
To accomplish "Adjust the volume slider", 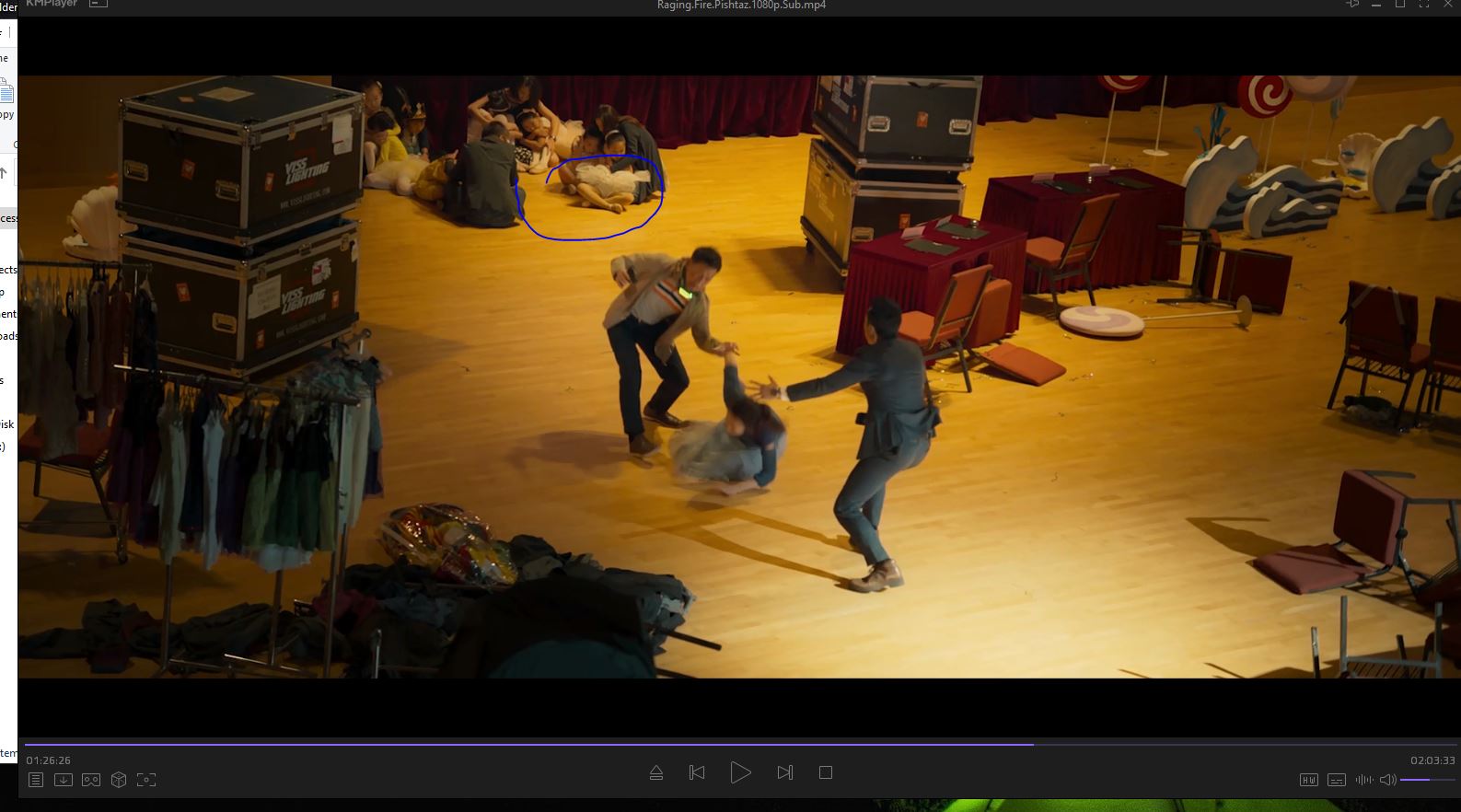I will (x=1427, y=780).
